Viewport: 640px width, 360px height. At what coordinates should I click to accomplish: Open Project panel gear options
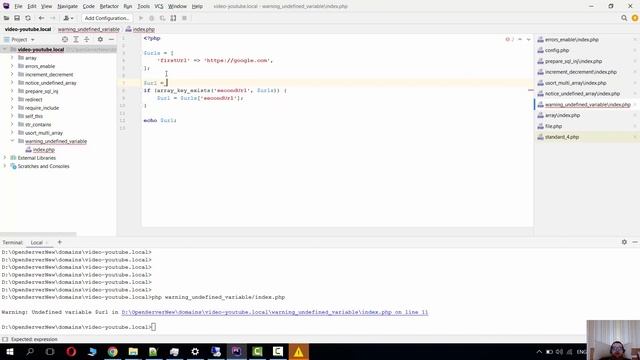(x=100, y=40)
